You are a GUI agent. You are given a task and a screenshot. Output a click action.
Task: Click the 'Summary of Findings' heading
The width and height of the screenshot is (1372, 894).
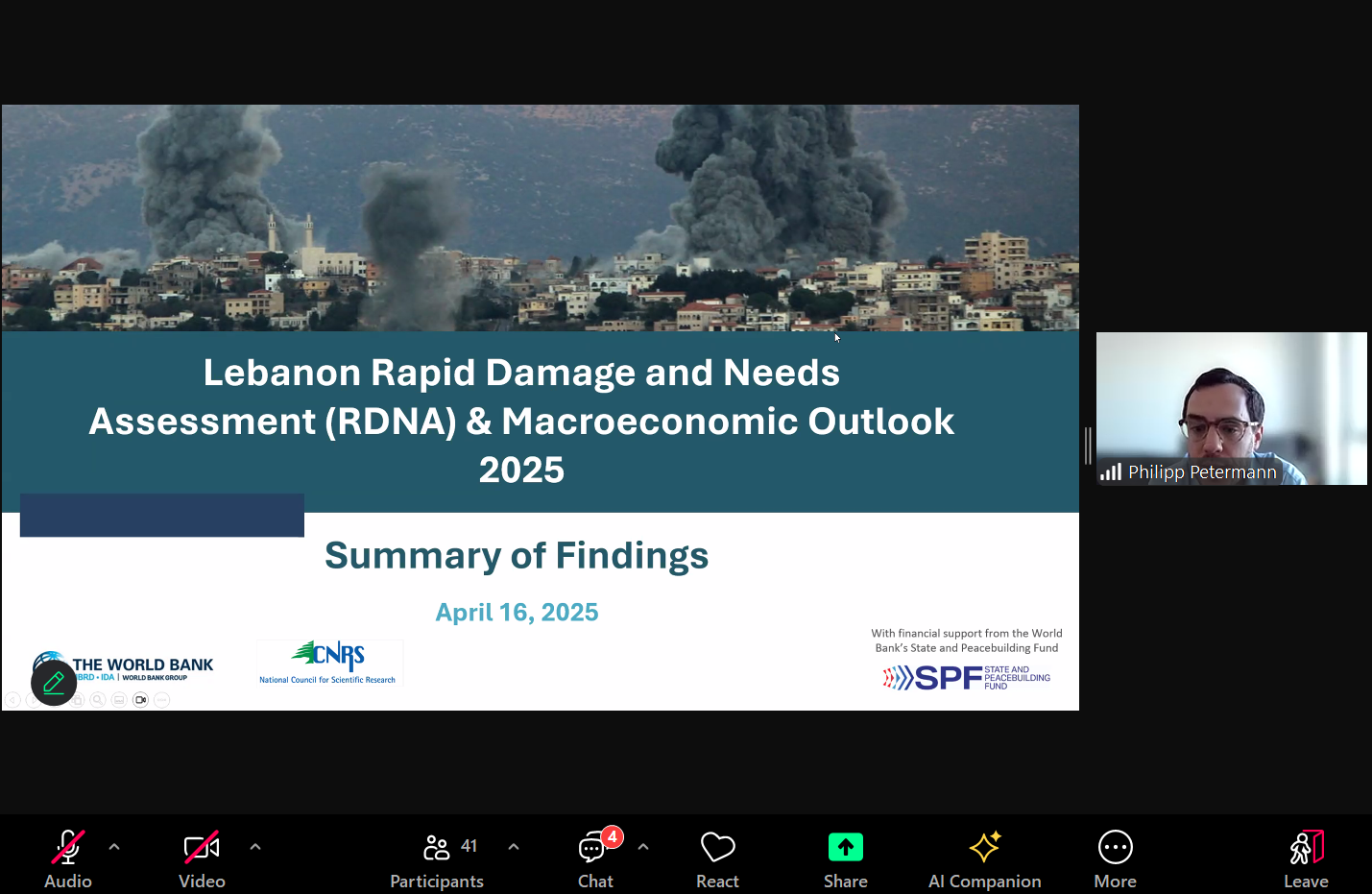pos(517,555)
